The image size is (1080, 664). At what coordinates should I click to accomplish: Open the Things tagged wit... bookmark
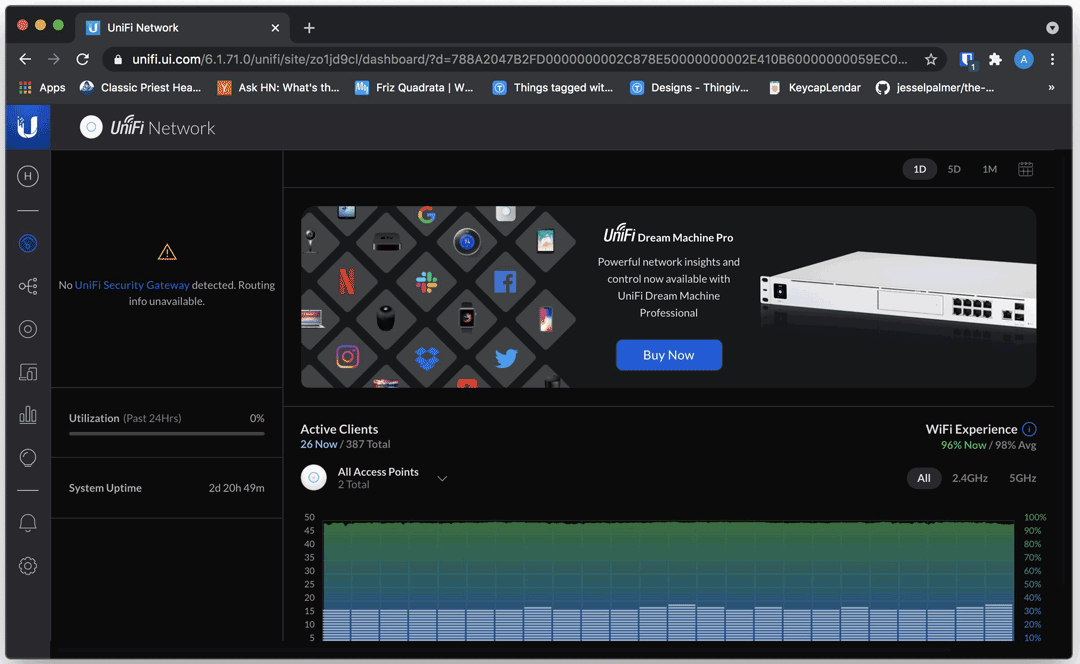[x=552, y=87]
